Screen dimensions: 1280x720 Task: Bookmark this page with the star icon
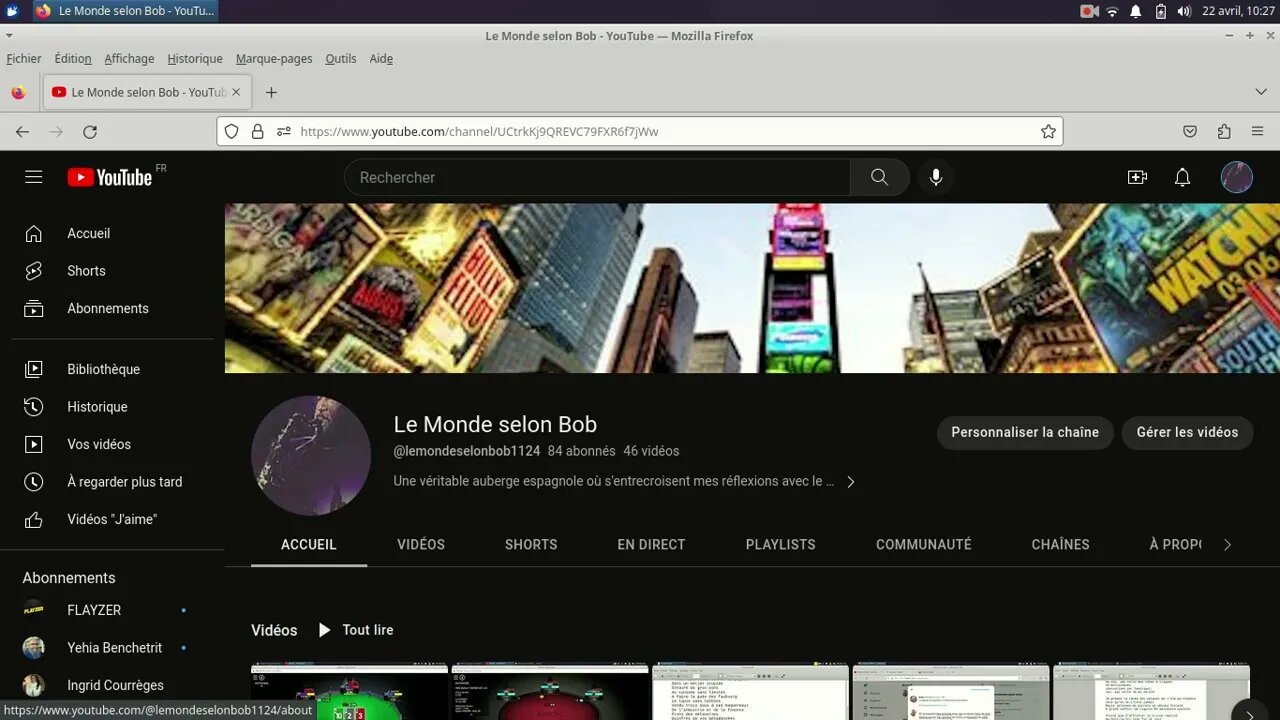1048,131
